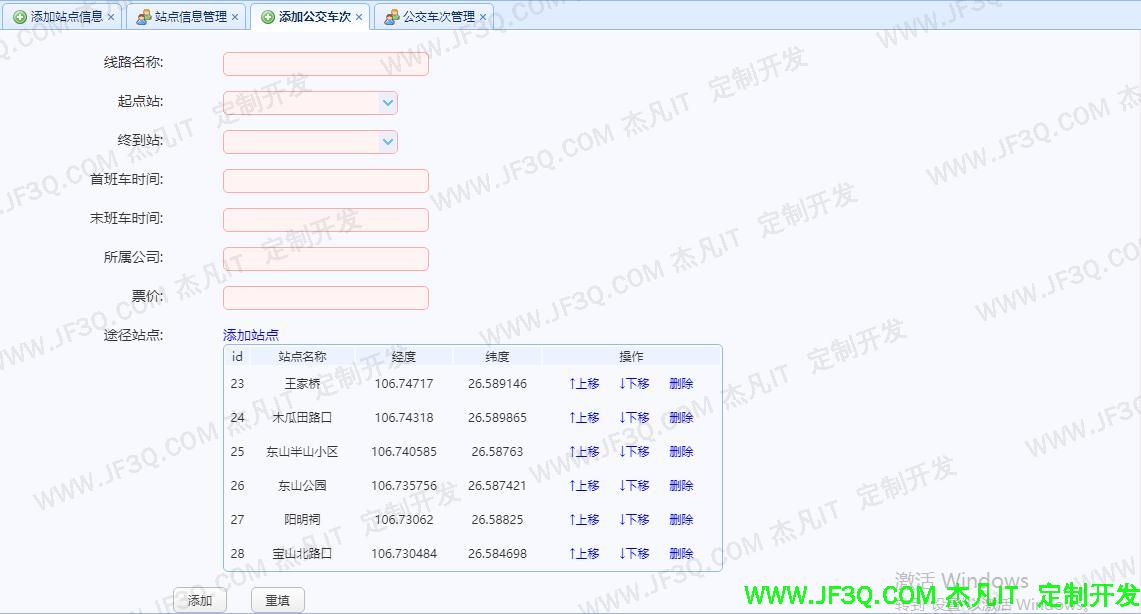Viewport: 1141px width, 614px height.
Task: Click the 重填 reset button
Action: (x=277, y=600)
